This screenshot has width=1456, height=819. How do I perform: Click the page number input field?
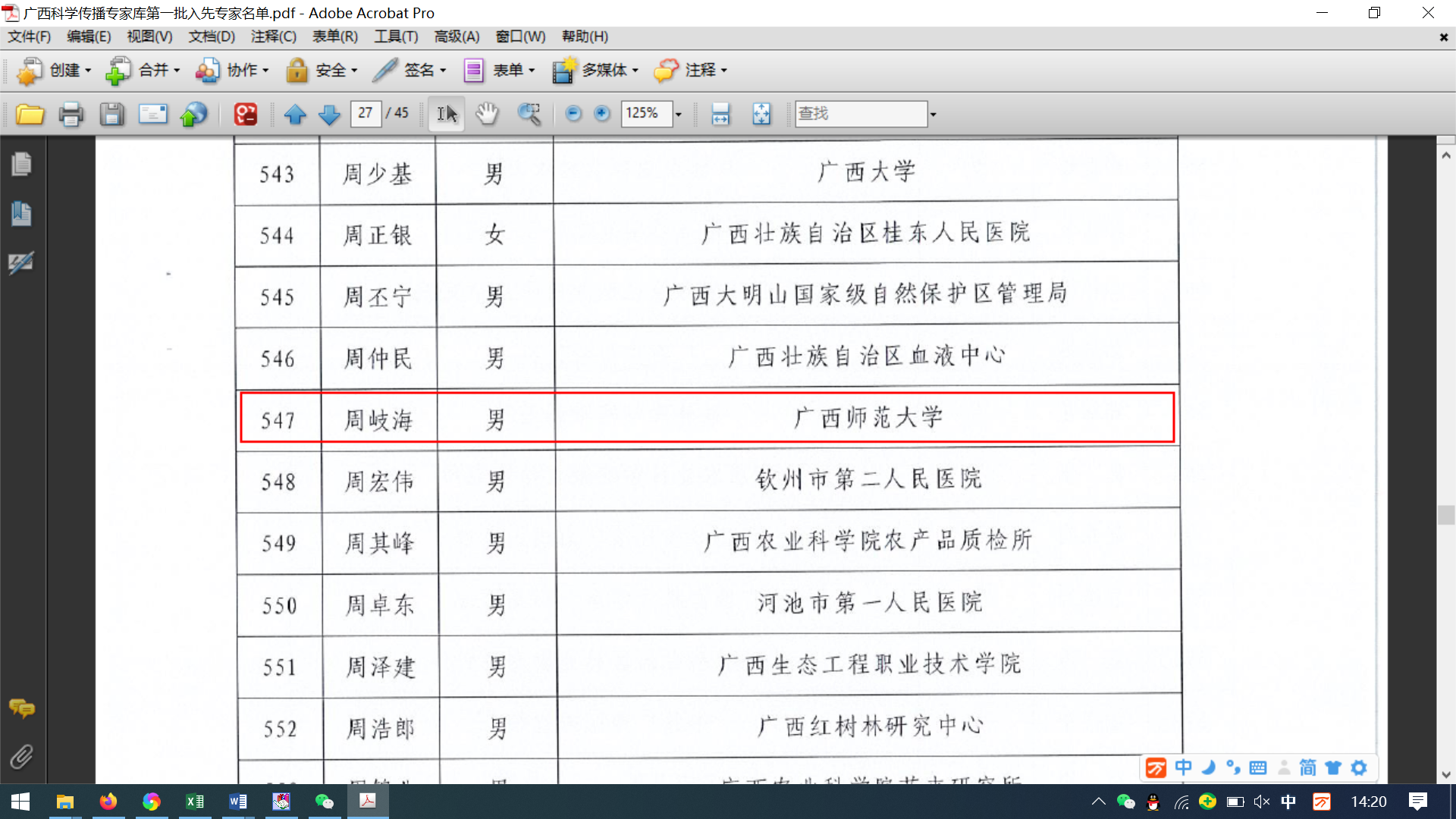coord(366,113)
